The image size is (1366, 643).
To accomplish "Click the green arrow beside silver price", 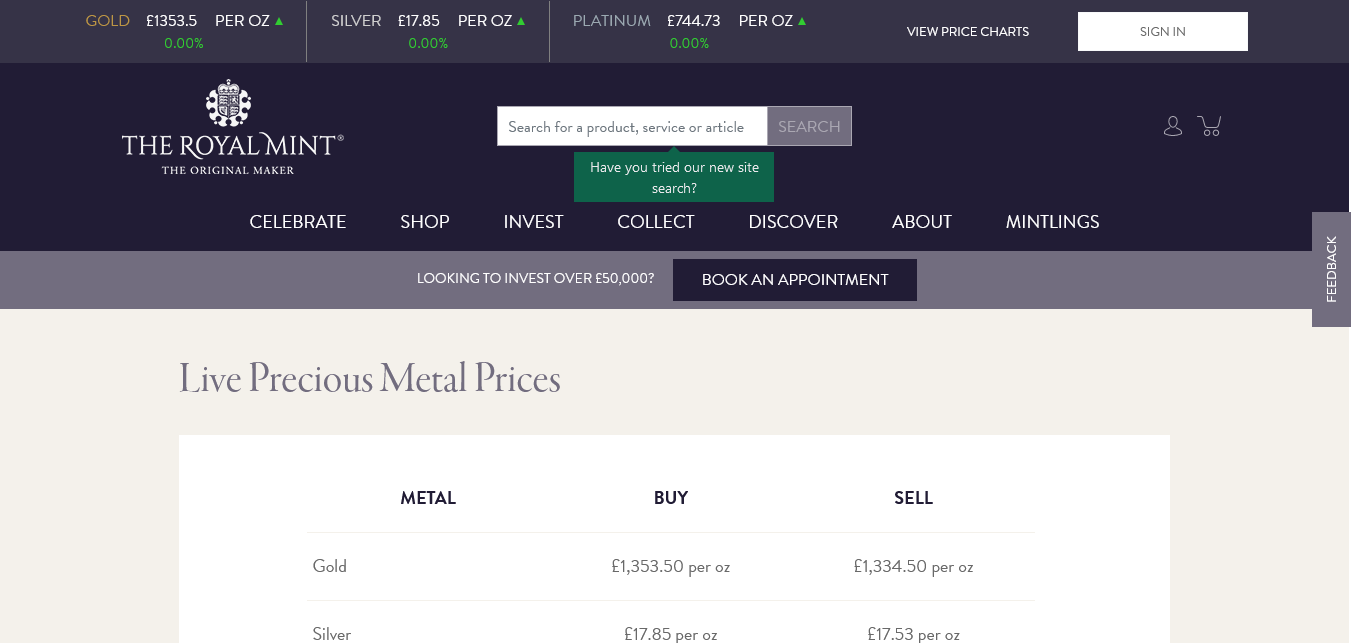I will coord(521,21).
